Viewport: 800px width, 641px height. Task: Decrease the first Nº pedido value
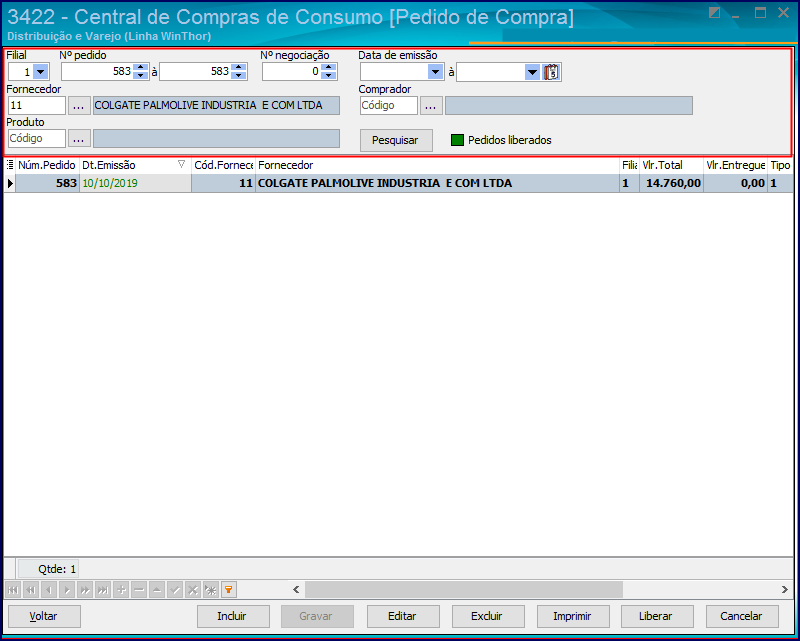pos(140,76)
